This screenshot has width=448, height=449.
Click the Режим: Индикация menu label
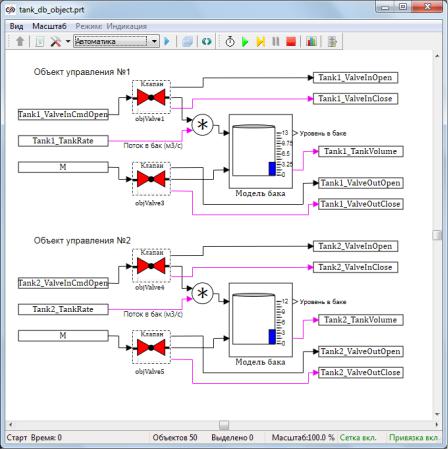click(111, 26)
